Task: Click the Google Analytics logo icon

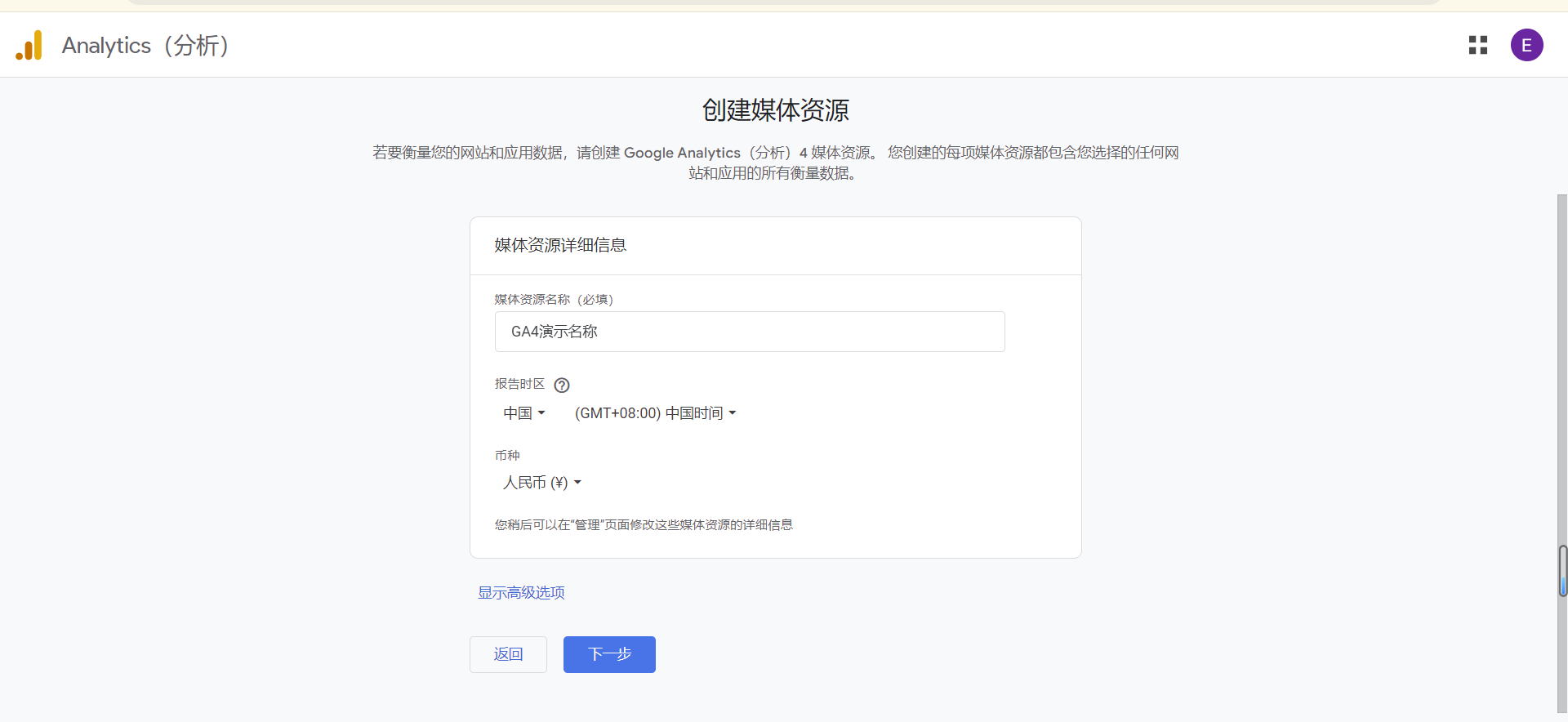Action: (29, 45)
